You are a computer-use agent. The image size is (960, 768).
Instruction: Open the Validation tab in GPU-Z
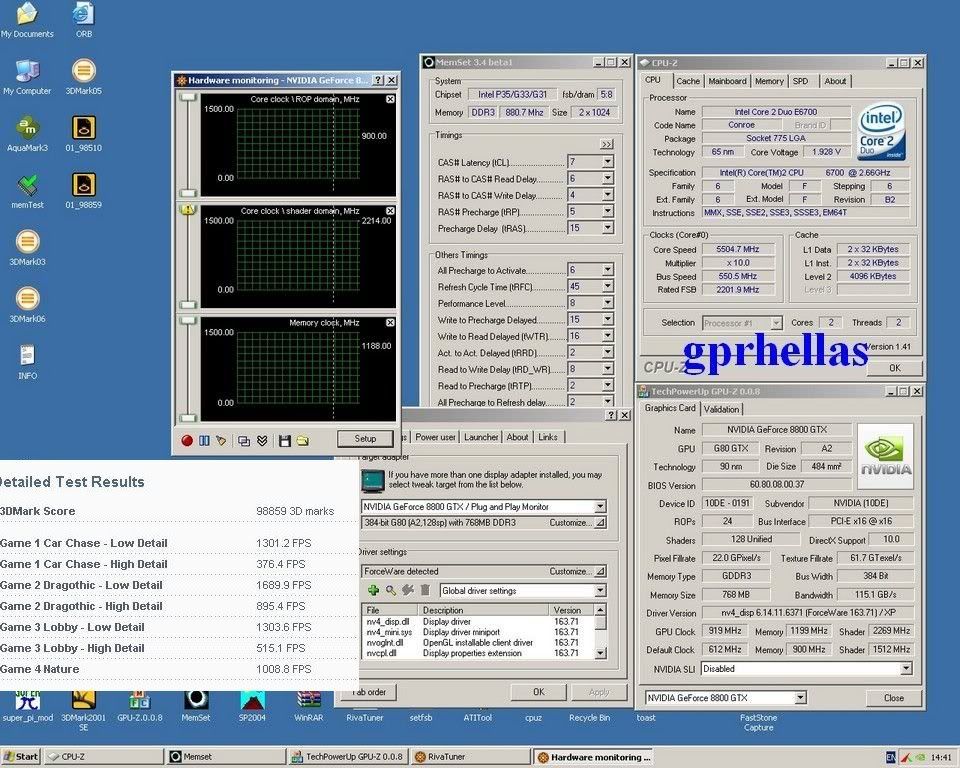point(721,409)
